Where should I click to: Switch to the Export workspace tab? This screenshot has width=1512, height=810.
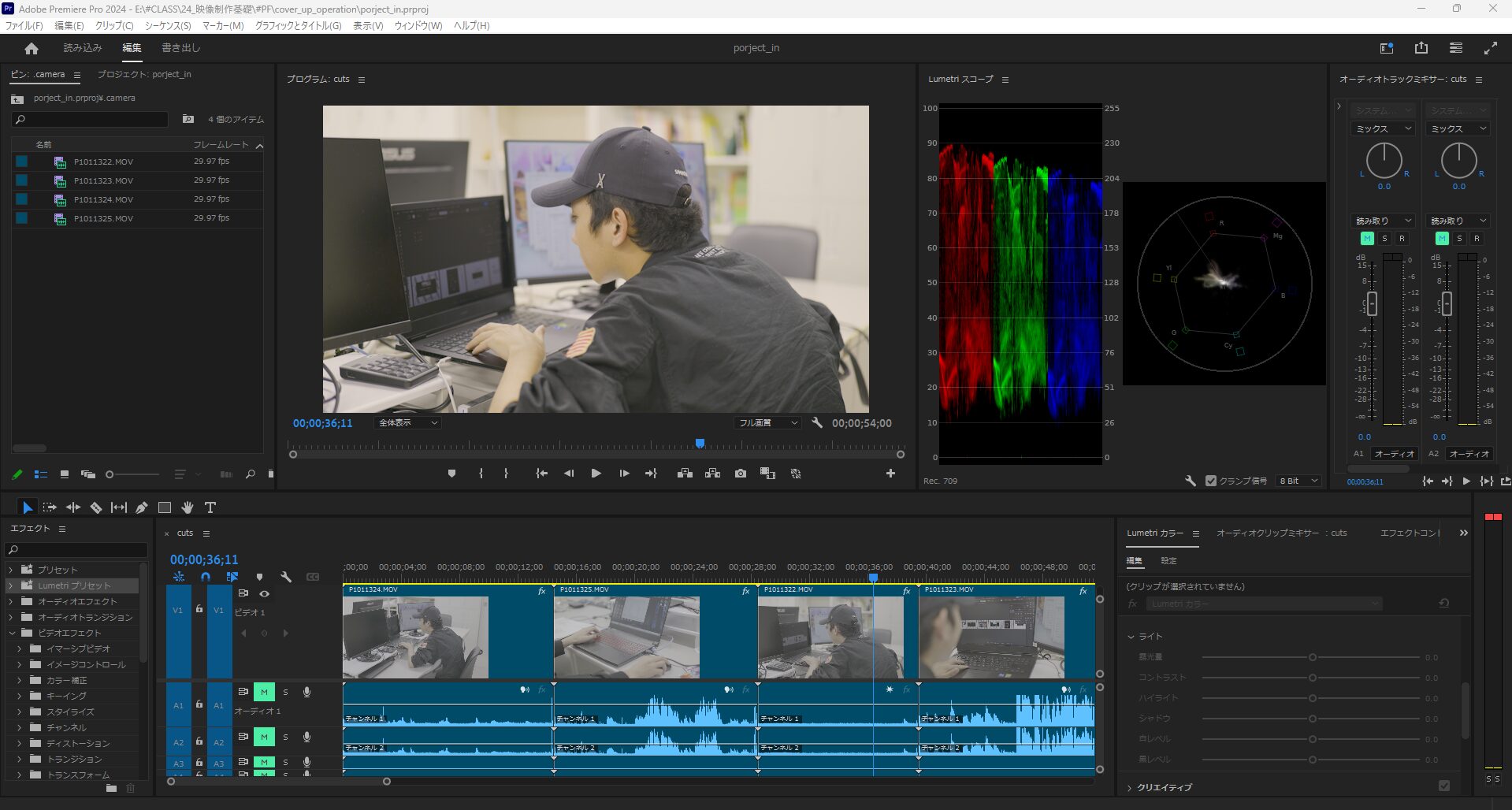pyautogui.click(x=180, y=48)
